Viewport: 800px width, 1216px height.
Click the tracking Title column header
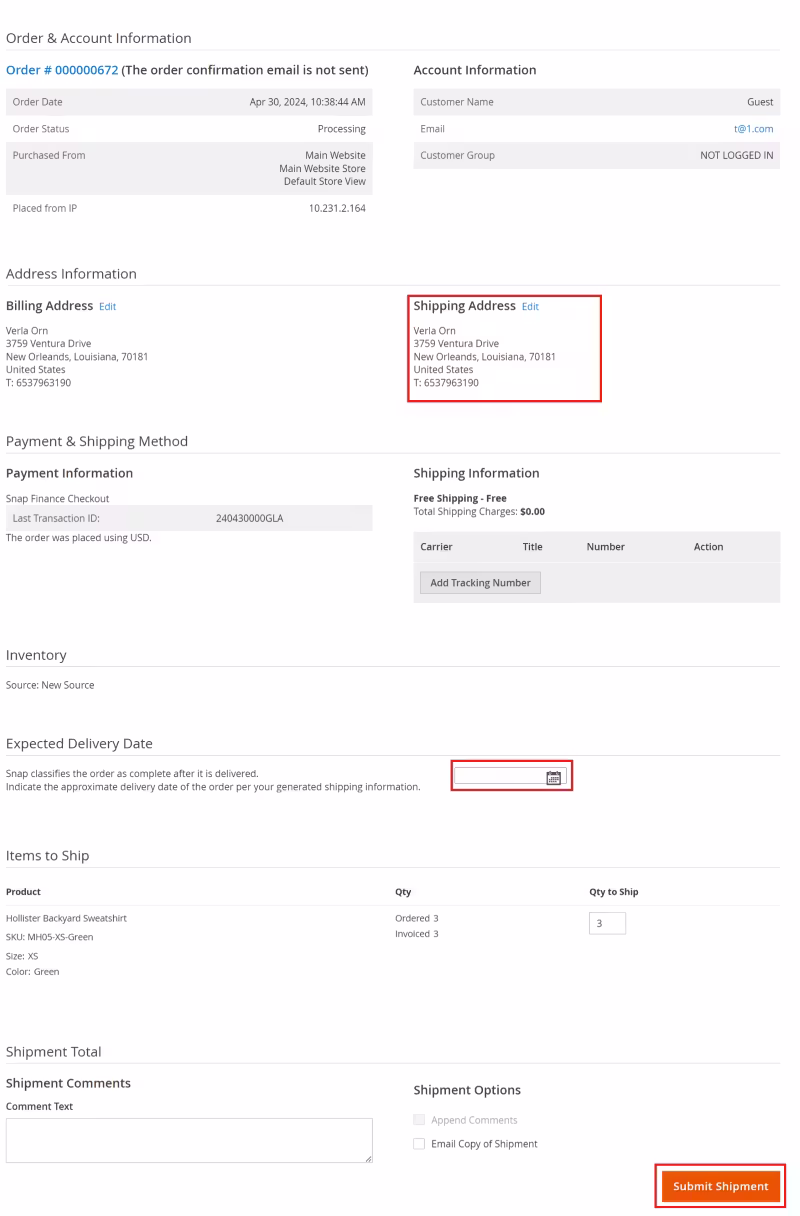(x=532, y=547)
